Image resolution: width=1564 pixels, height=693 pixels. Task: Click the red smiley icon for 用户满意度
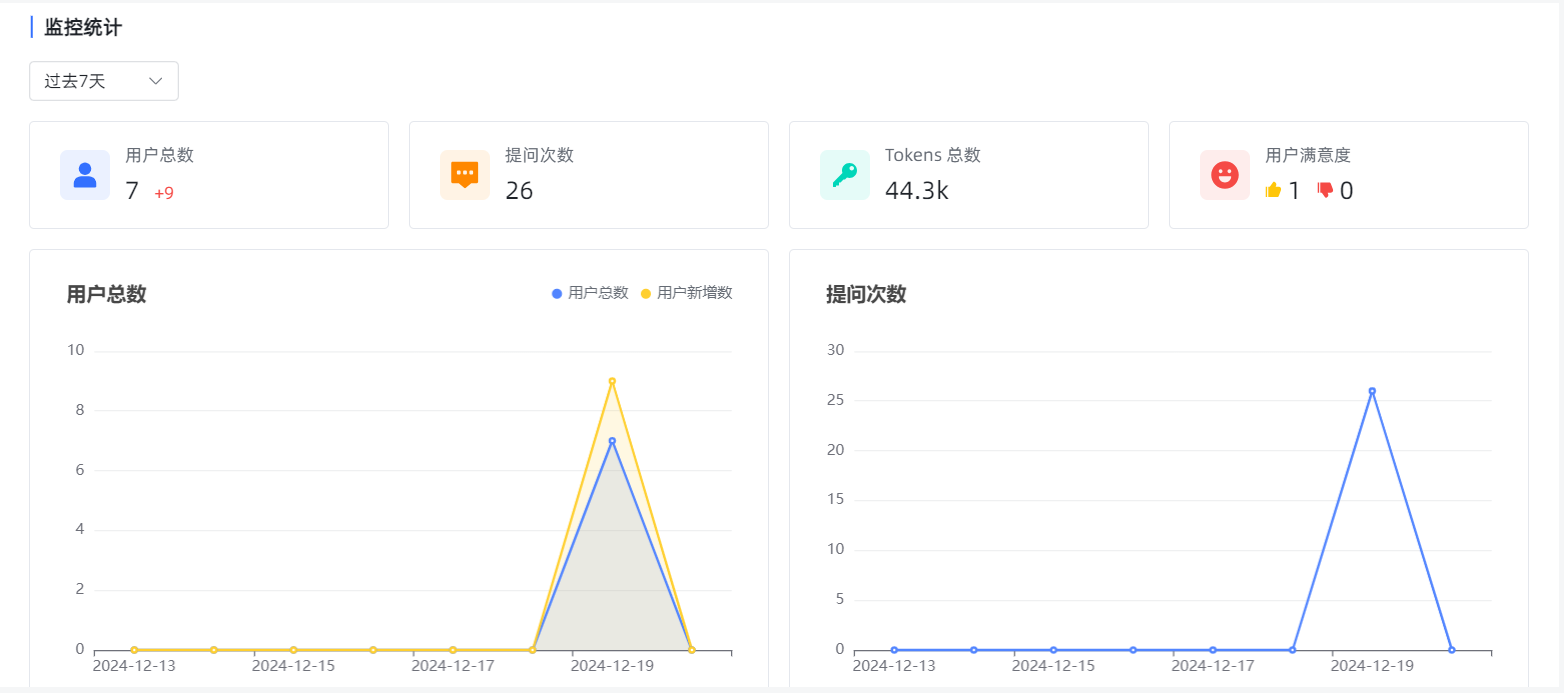click(1225, 175)
